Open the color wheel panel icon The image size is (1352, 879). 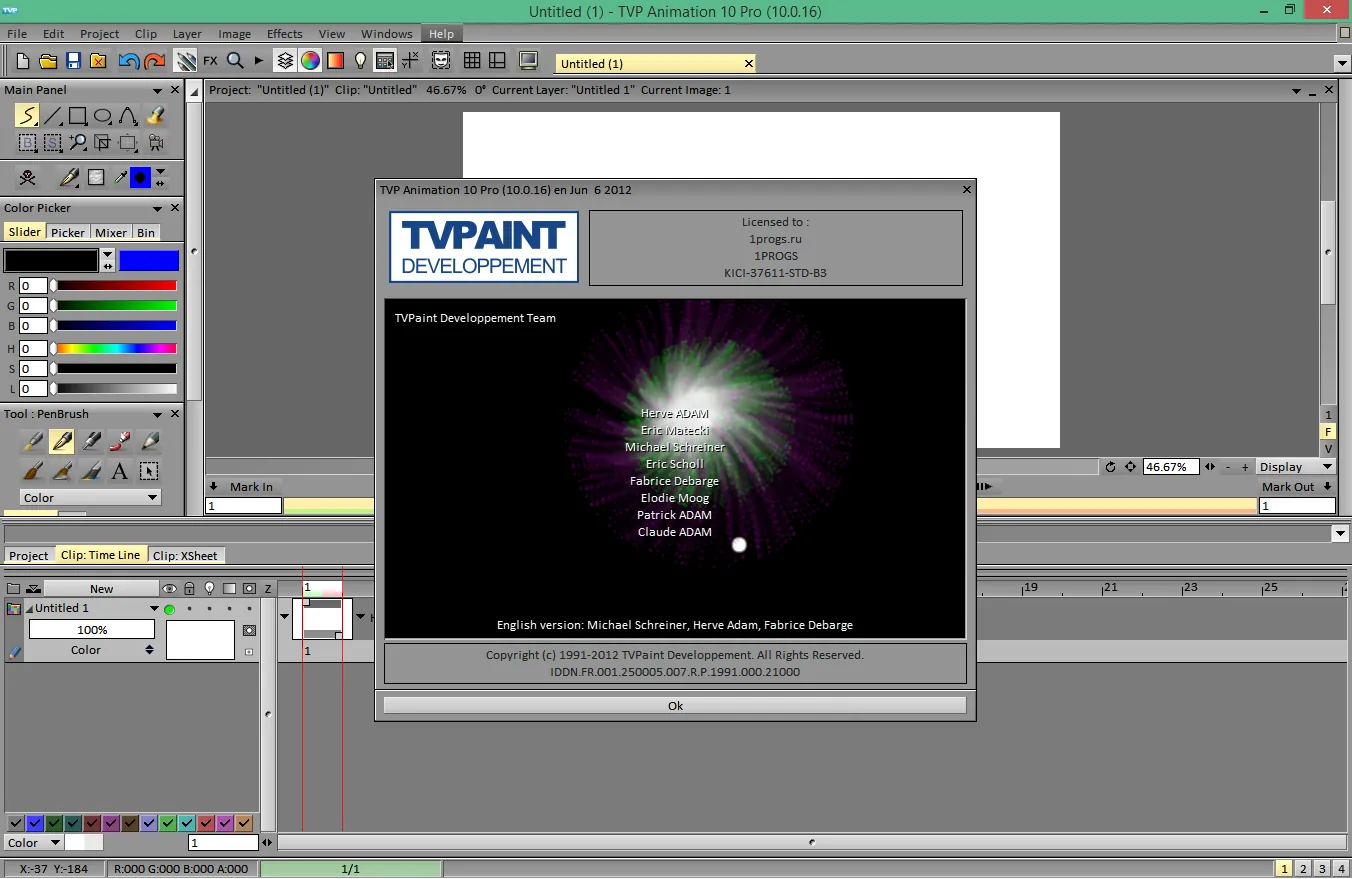(x=310, y=61)
